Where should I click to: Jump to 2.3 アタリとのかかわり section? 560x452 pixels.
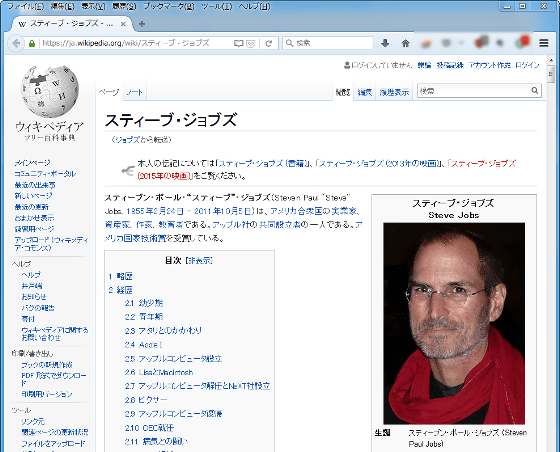click(163, 331)
